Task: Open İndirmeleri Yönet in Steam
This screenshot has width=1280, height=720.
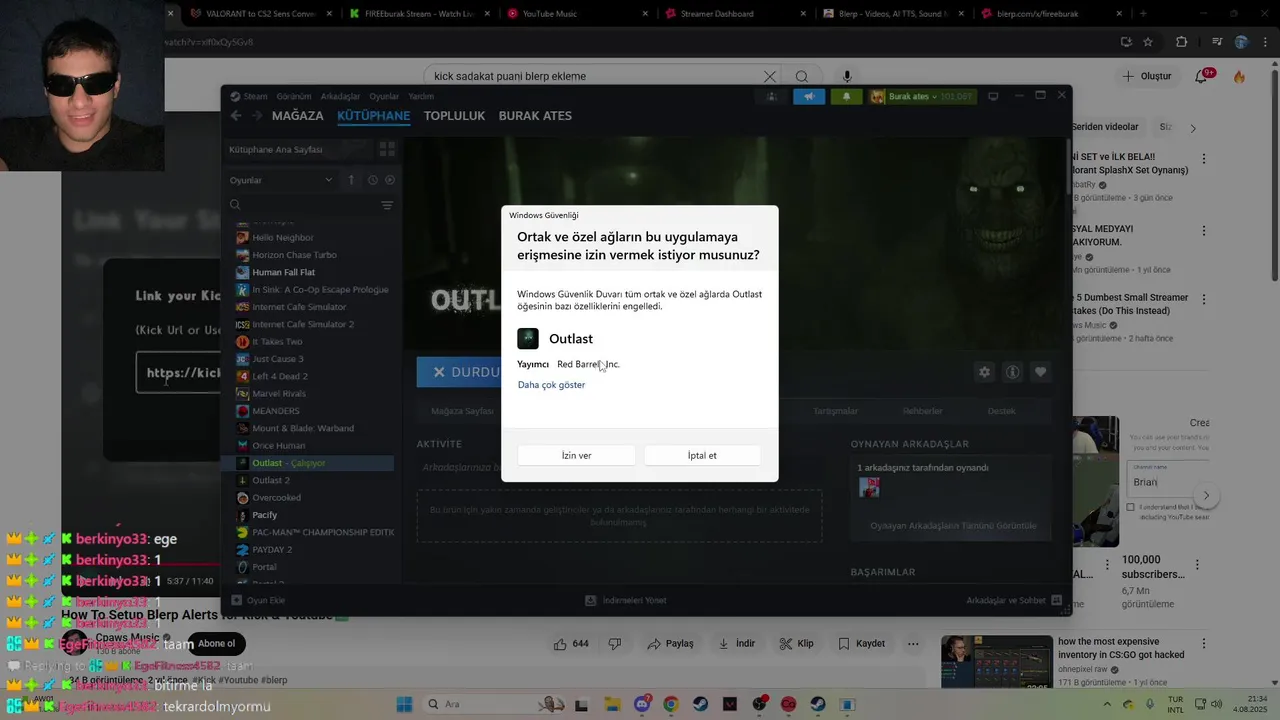Action: click(626, 600)
